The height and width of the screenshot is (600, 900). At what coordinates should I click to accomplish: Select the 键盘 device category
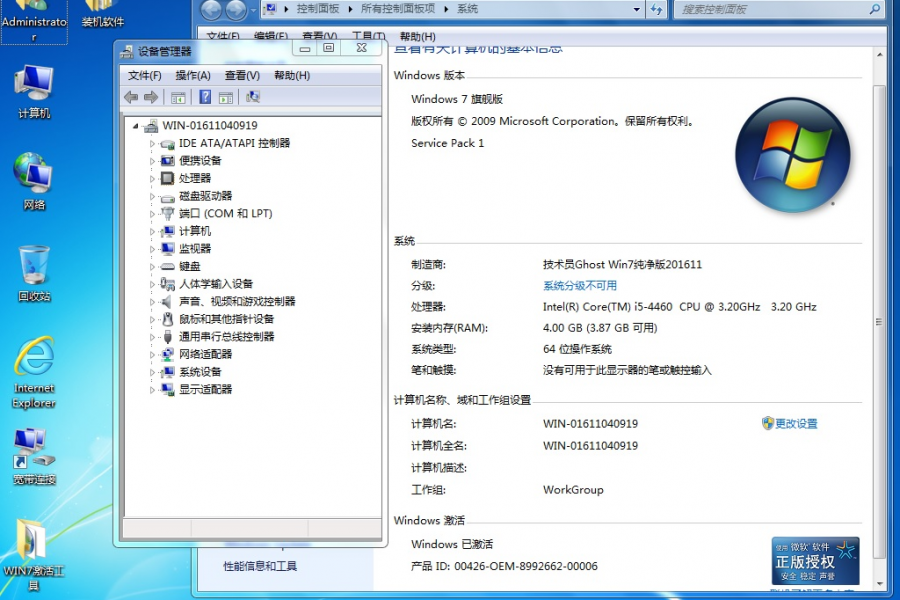click(x=189, y=266)
